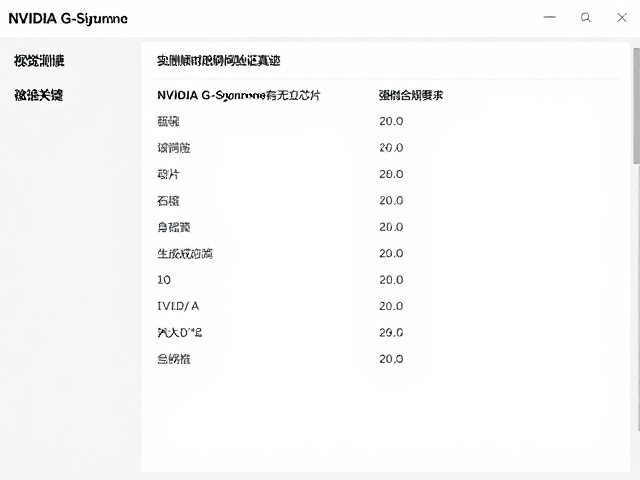Open the first sidebar menu entry
The image size is (640, 480).
click(x=39, y=61)
